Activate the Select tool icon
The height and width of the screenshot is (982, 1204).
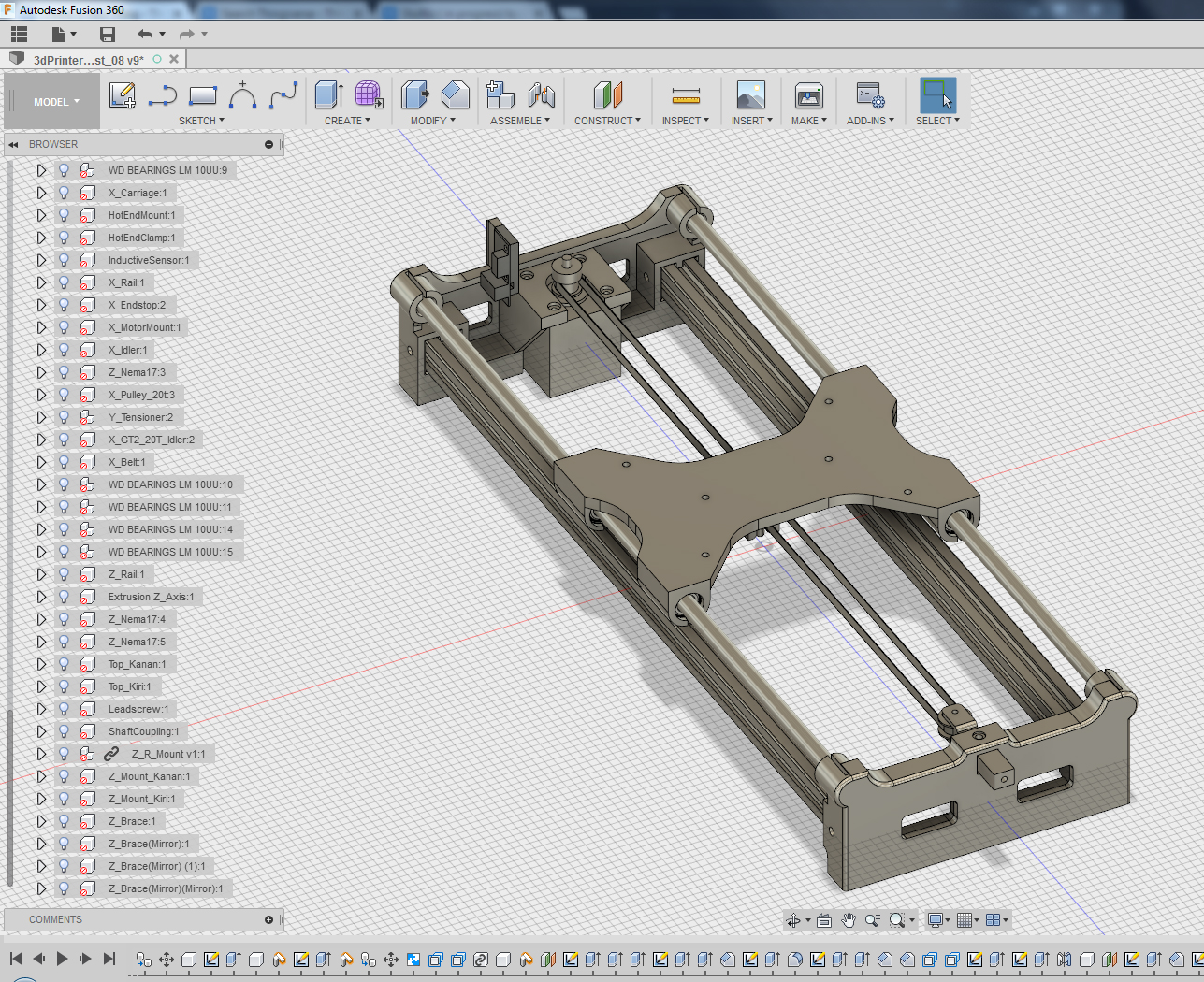click(937, 94)
